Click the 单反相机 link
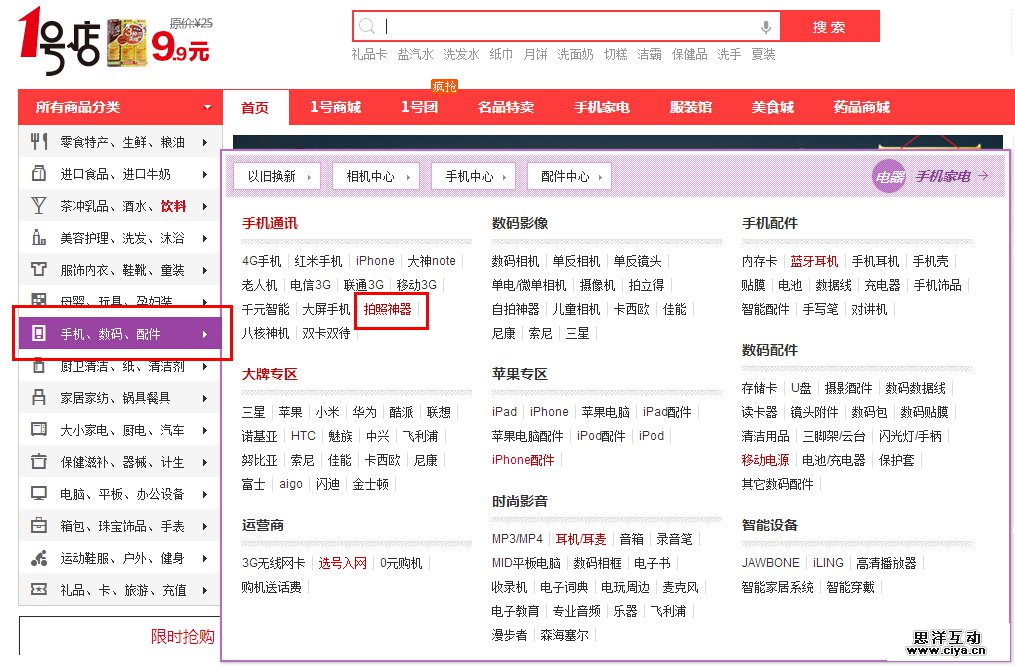This screenshot has width=1015, height=666. 576,261
